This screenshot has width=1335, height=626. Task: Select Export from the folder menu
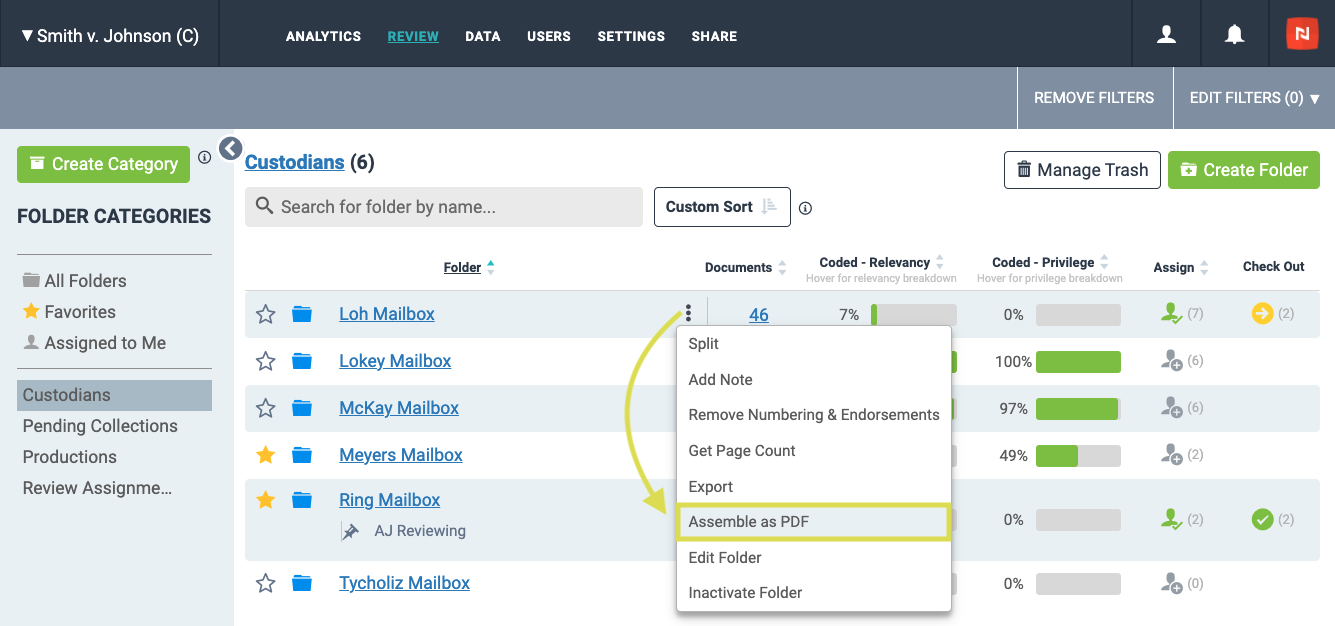[x=813, y=487]
